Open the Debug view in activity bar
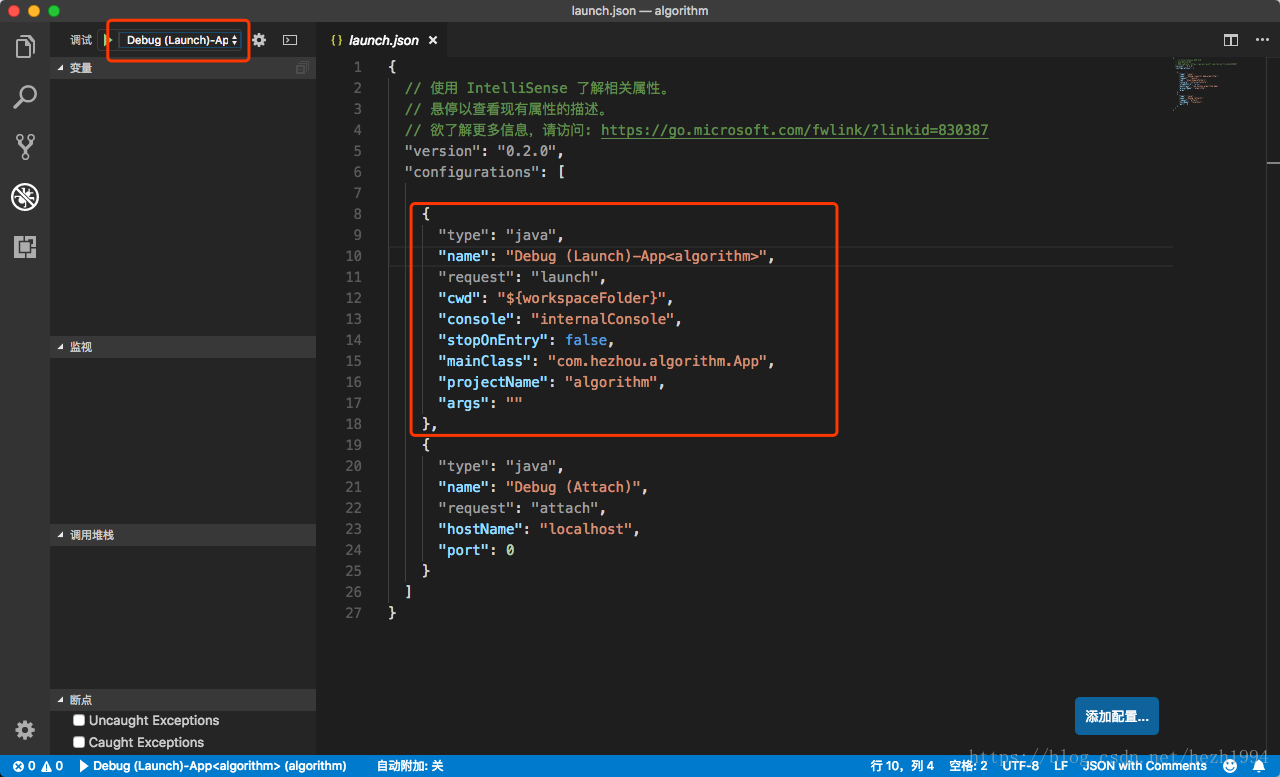 tap(25, 197)
